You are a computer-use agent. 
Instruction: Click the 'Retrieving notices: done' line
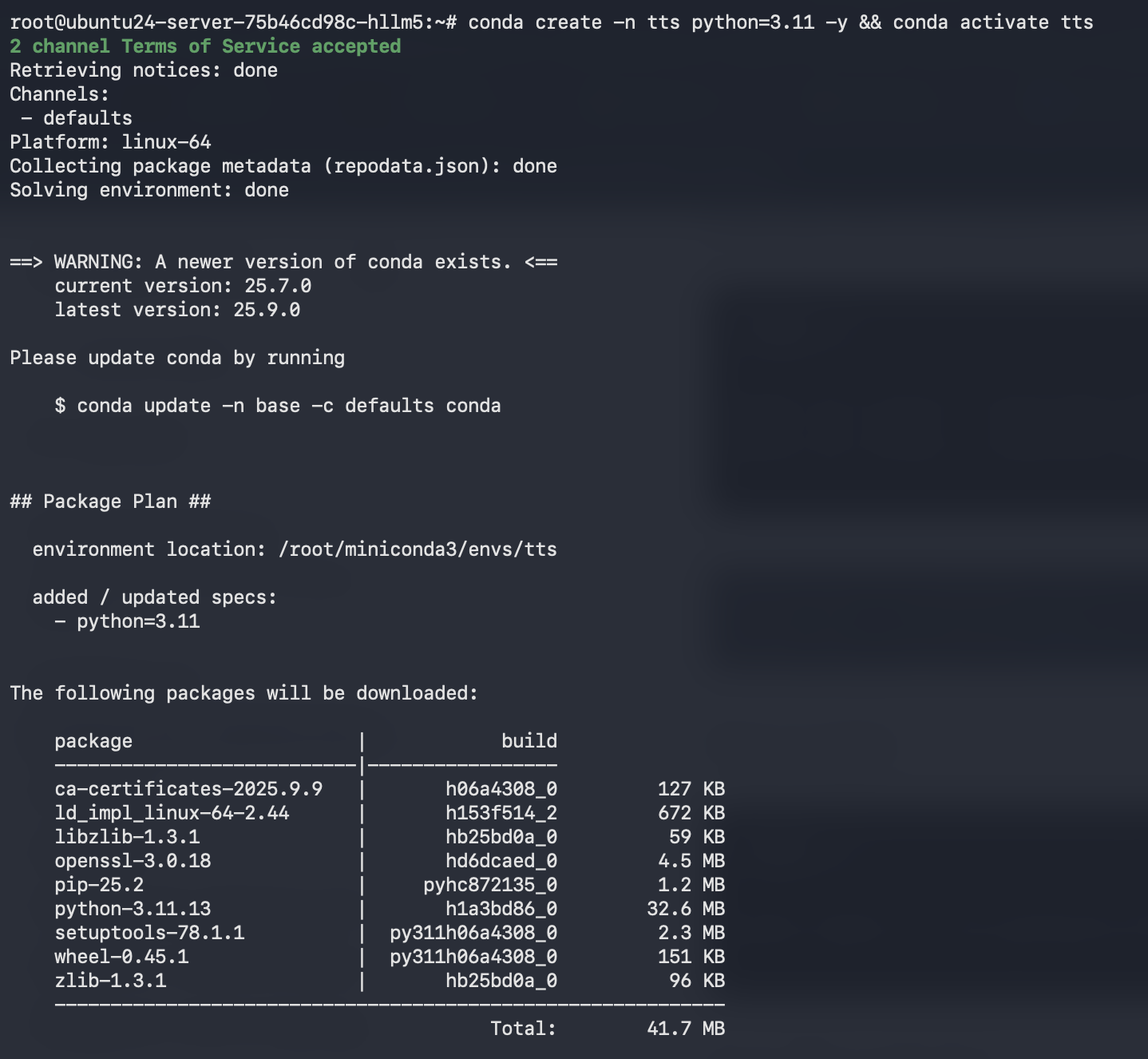[144, 70]
